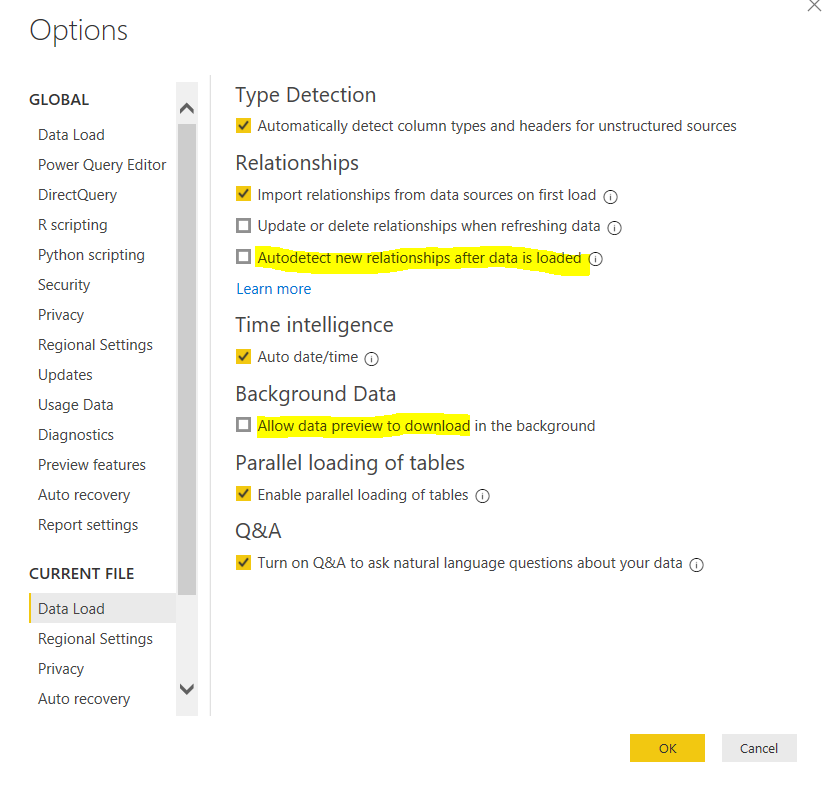Viewport: 829px width, 799px height.
Task: Click info icon next to Q&A option
Action: (x=697, y=564)
